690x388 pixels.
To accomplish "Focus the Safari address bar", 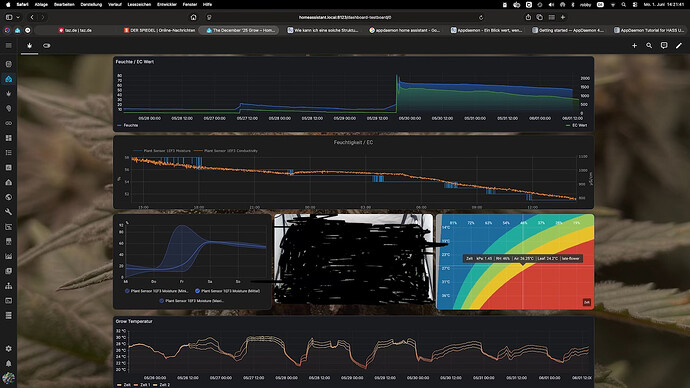I will pyautogui.click(x=345, y=18).
